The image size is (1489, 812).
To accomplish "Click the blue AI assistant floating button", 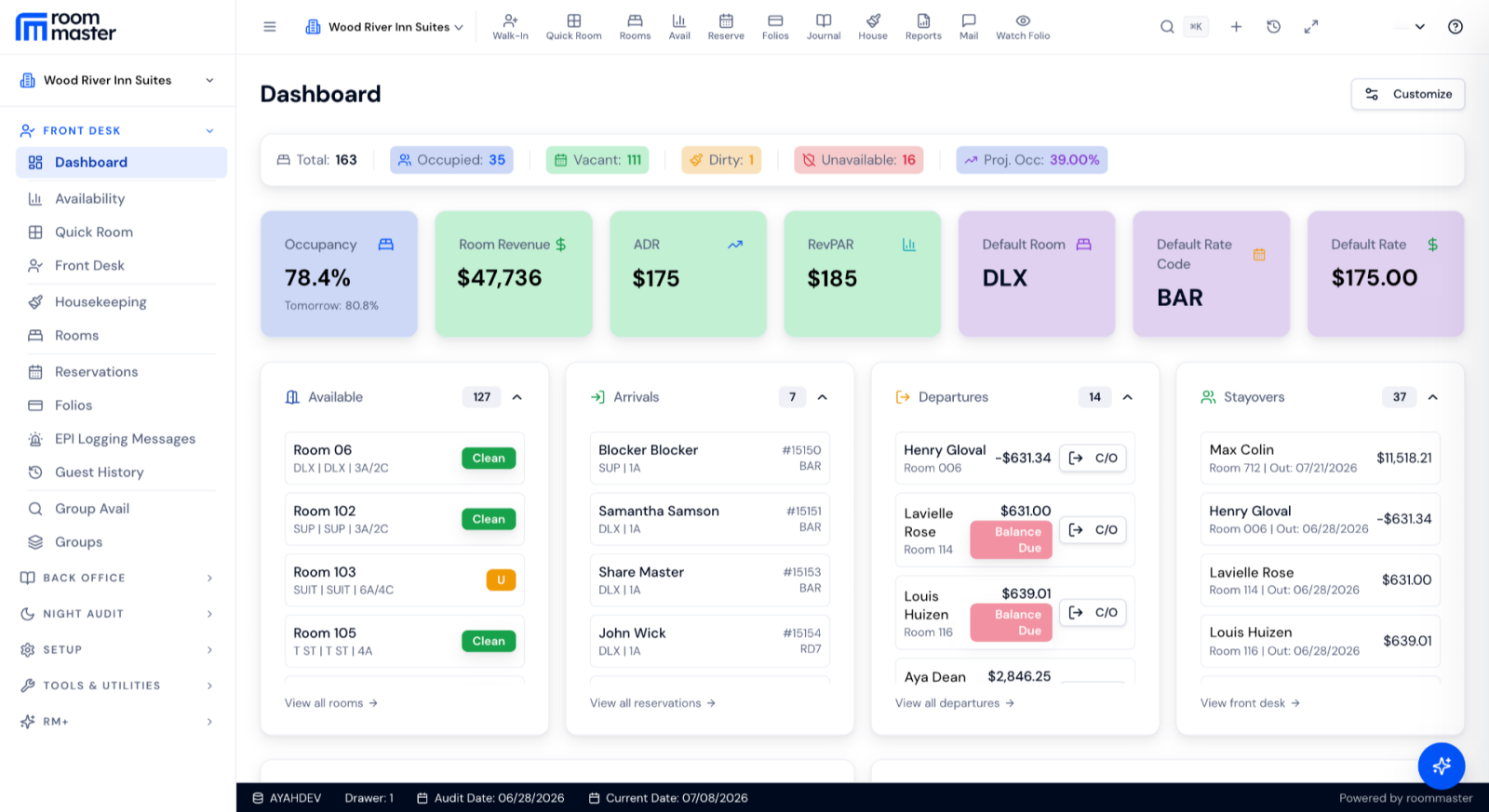I will (1441, 765).
